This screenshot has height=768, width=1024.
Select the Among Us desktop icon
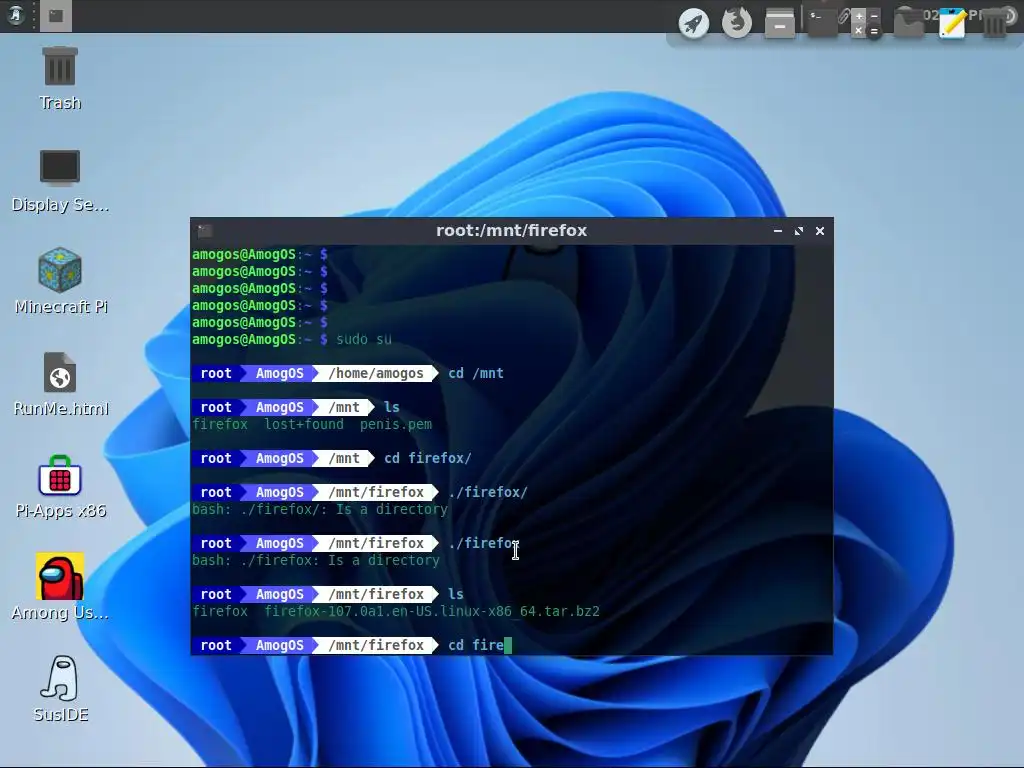60,587
